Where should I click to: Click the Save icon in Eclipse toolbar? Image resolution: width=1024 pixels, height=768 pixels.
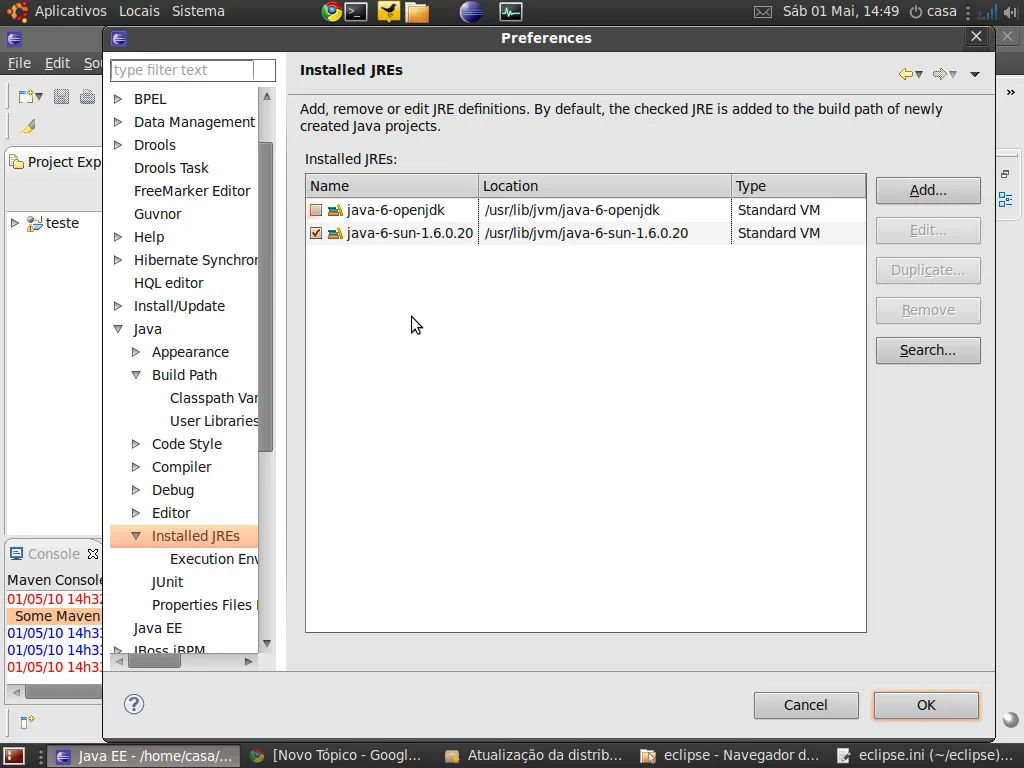pos(61,97)
